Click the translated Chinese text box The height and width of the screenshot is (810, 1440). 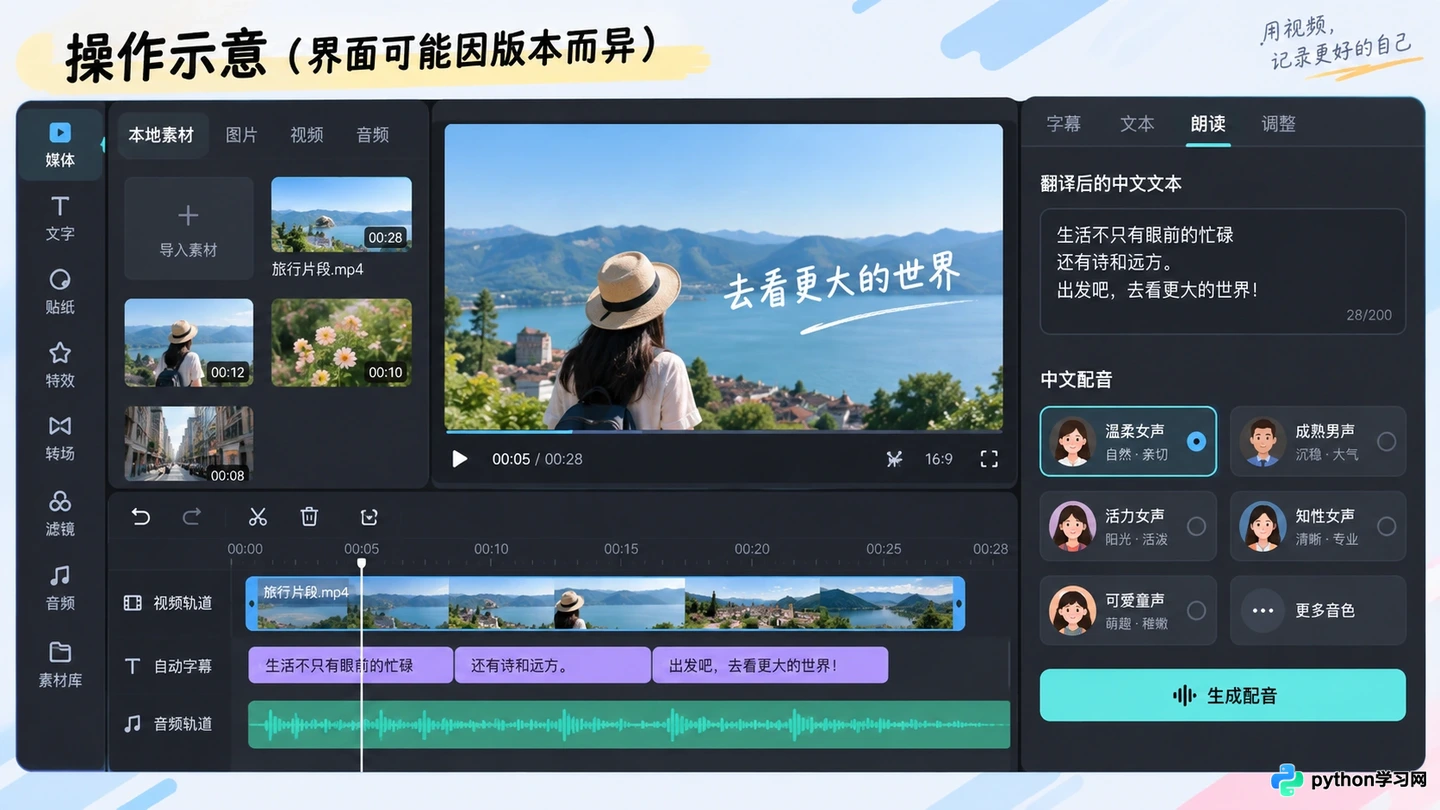tap(1223, 271)
